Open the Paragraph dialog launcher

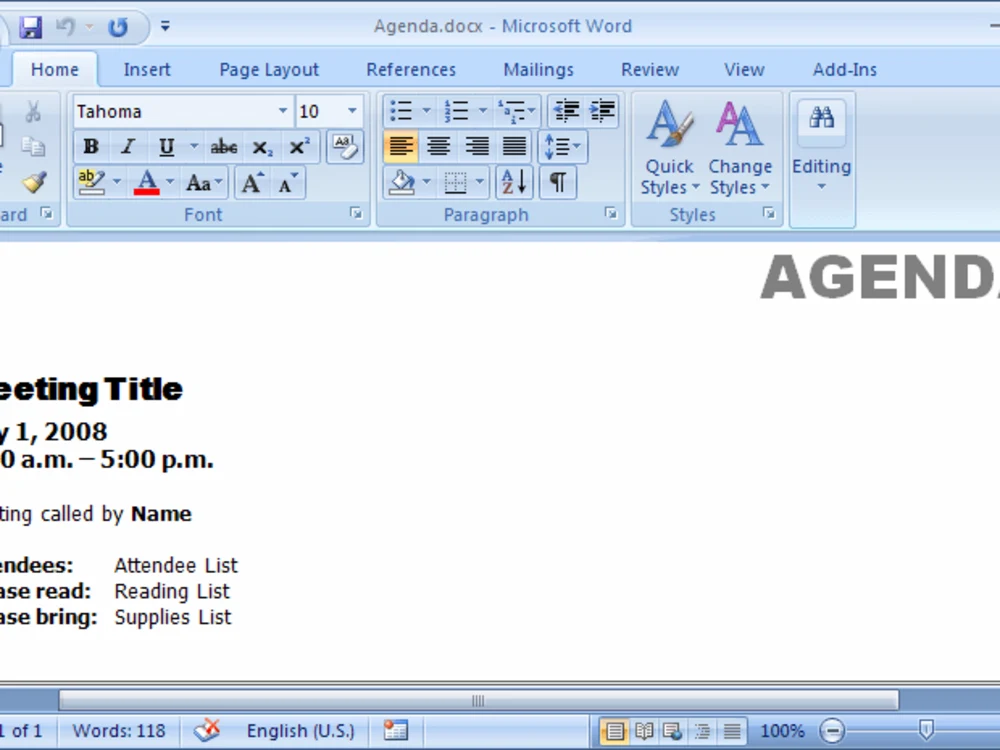pos(610,213)
